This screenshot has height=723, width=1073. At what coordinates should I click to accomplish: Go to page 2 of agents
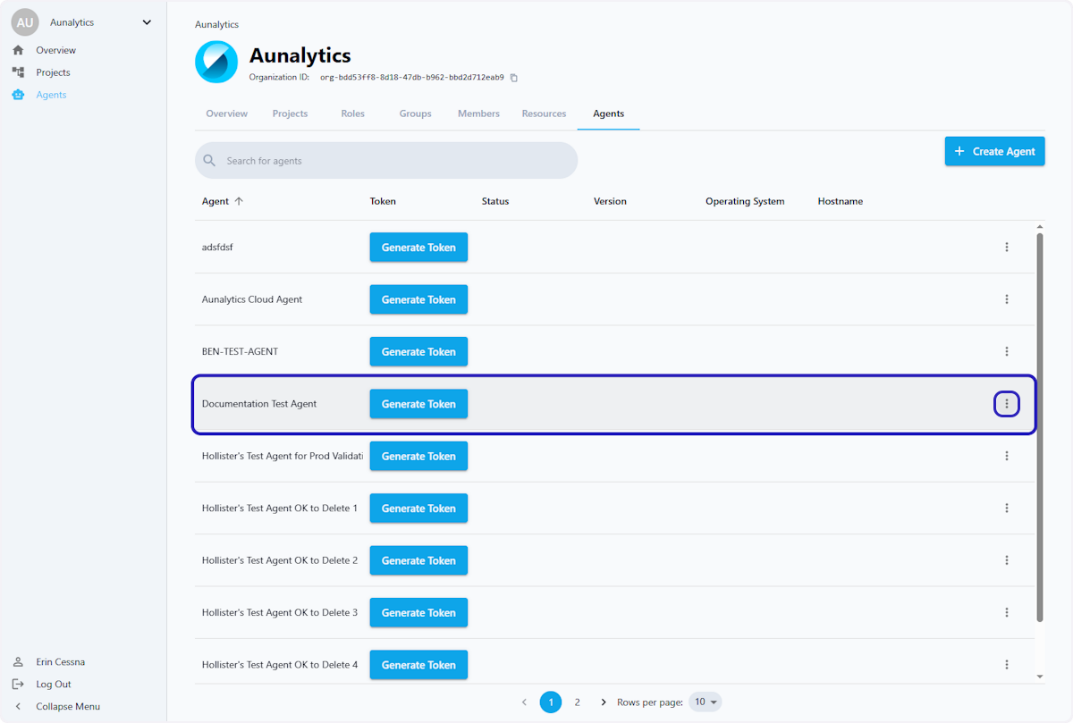coord(577,702)
